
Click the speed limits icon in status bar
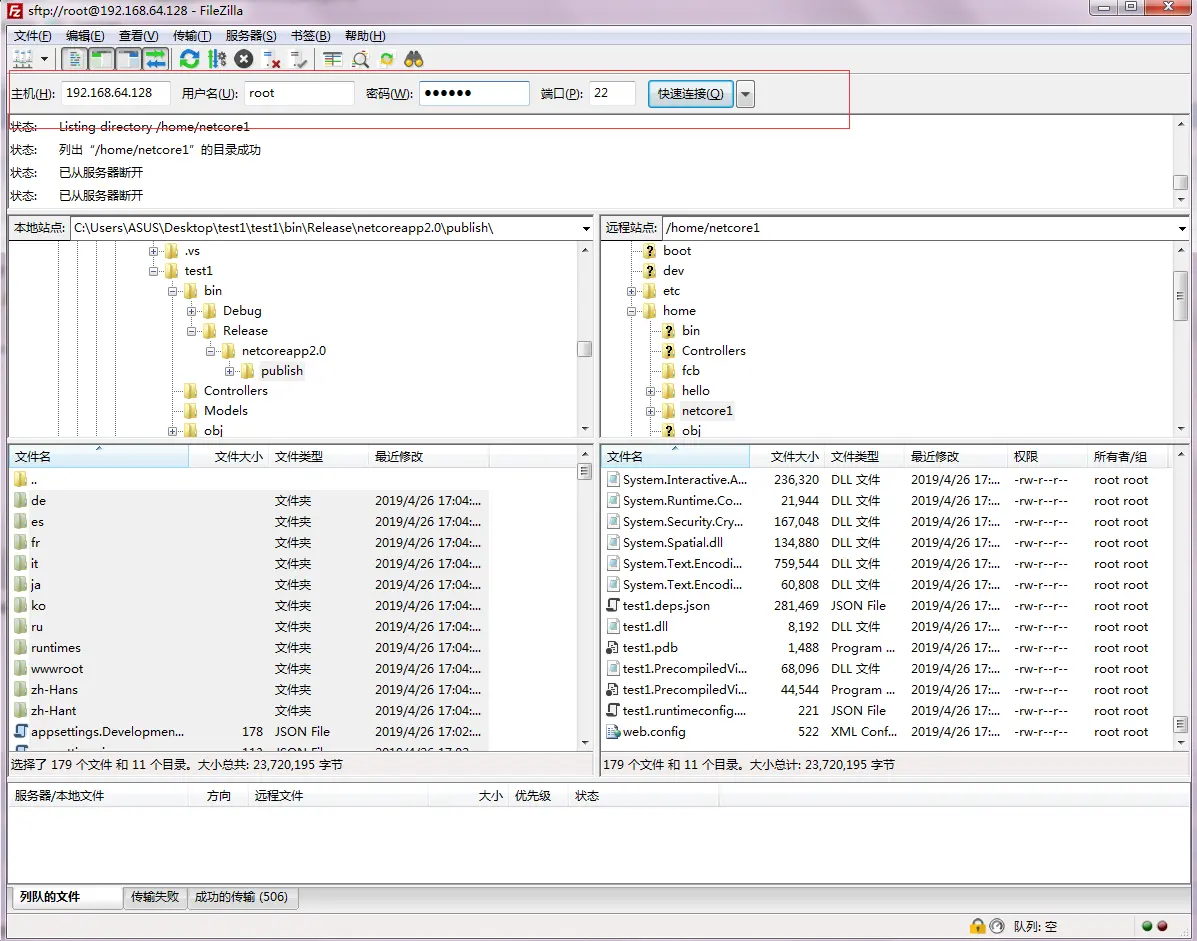pyautogui.click(x=997, y=926)
